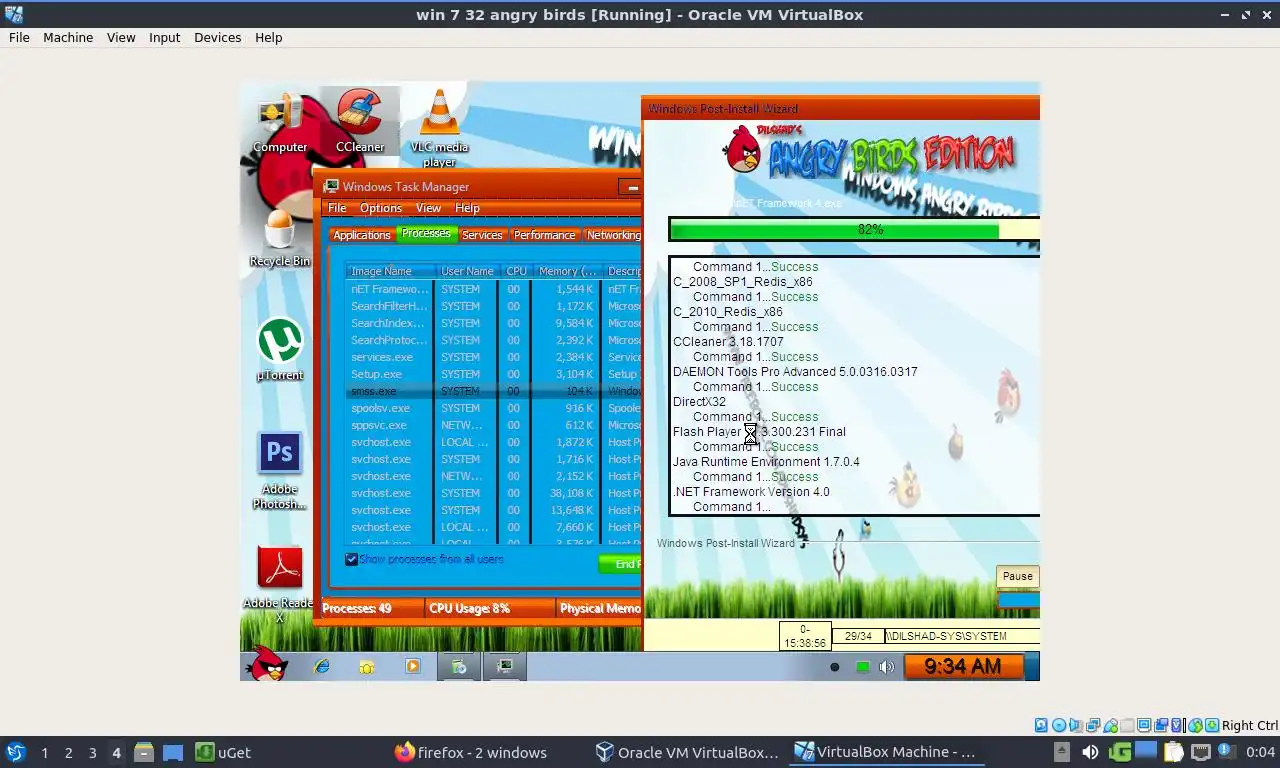Switch to host workspace 3
1280x768 pixels.
coord(93,752)
